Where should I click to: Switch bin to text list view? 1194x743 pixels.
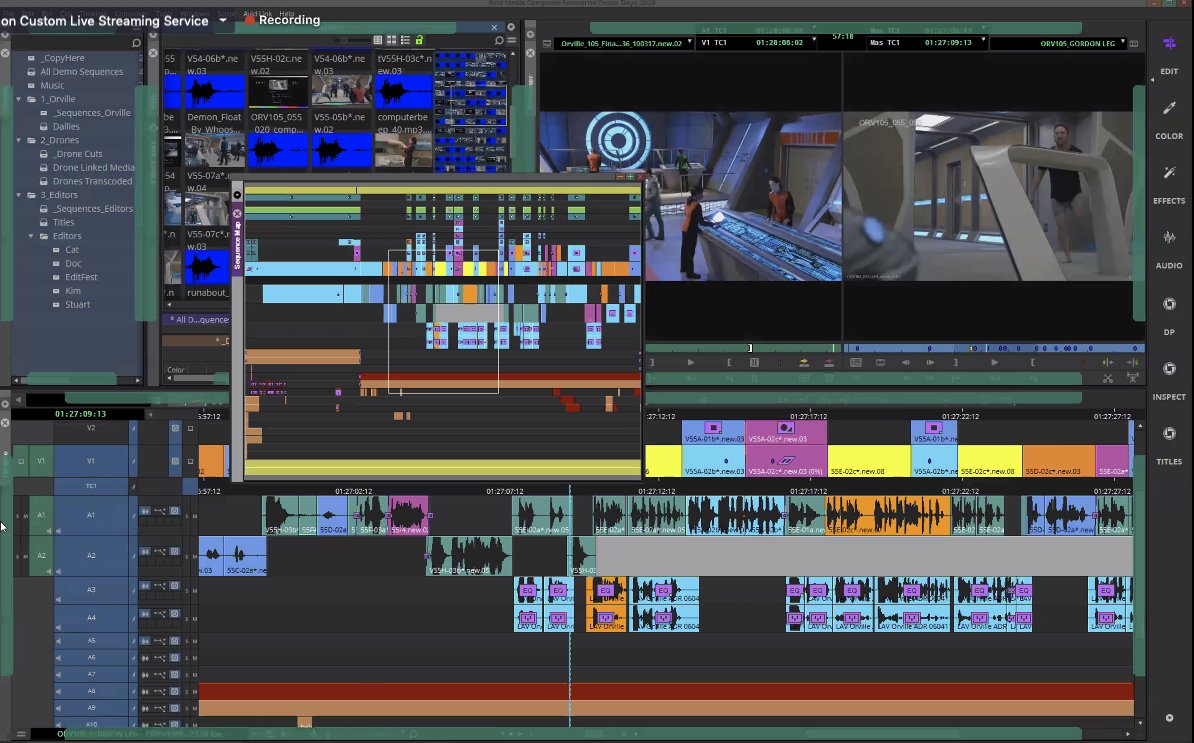tap(378, 40)
